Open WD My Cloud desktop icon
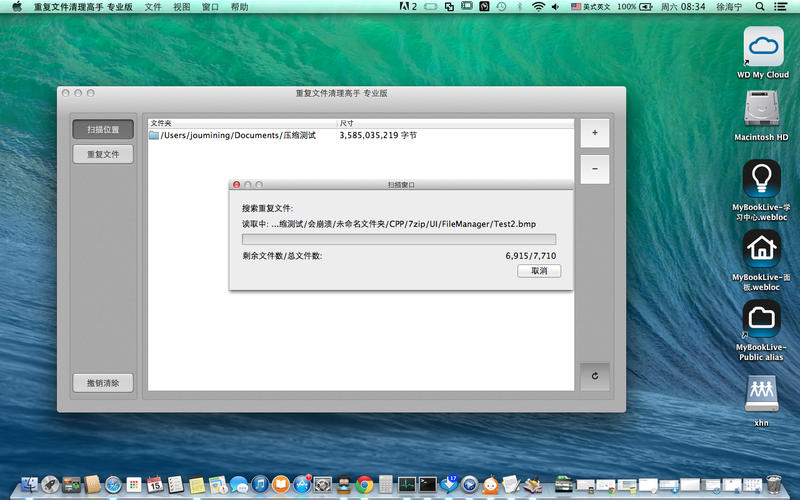Viewport: 800px width, 500px height. pos(762,46)
